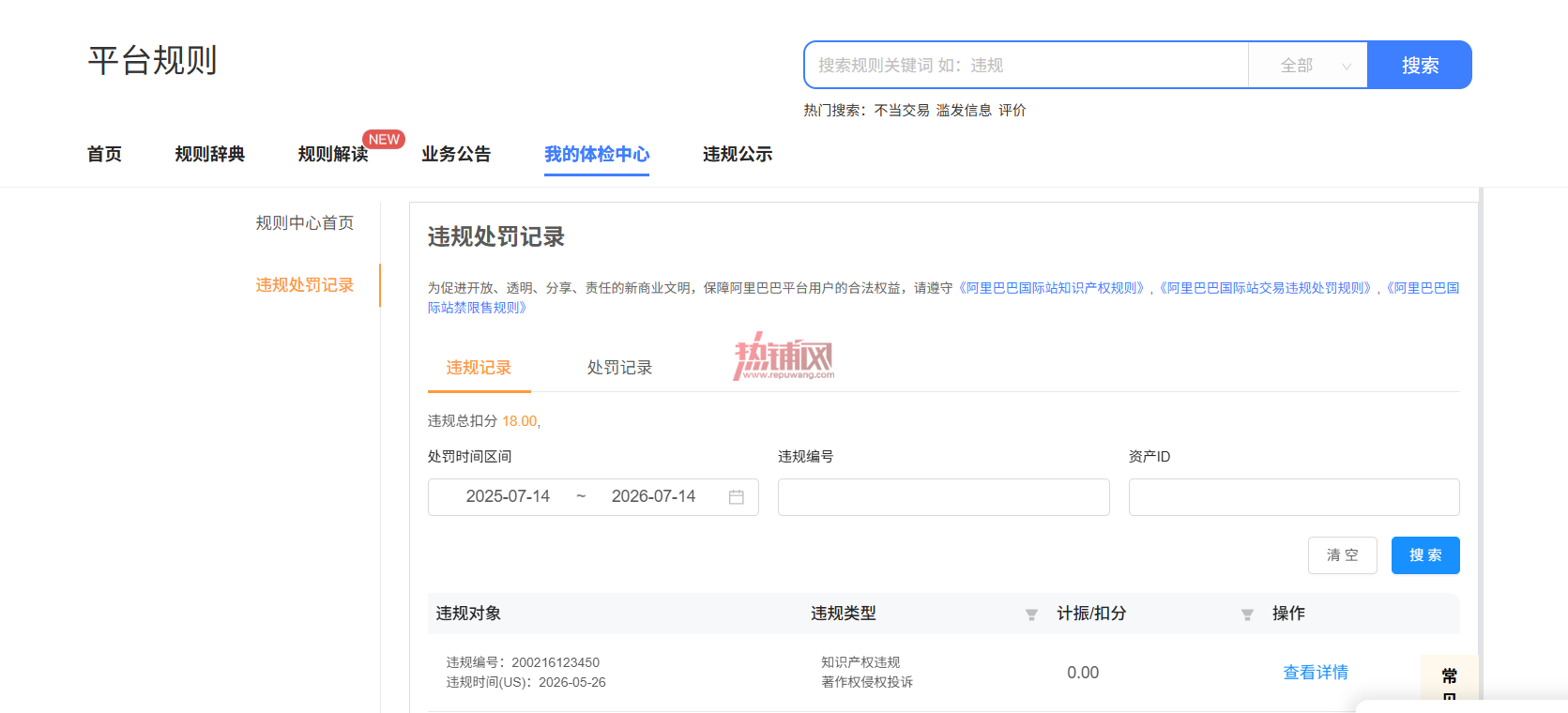Click the 计振/扣分 column filter icon
Image resolution: width=1568 pixels, height=713 pixels.
pyautogui.click(x=1247, y=614)
